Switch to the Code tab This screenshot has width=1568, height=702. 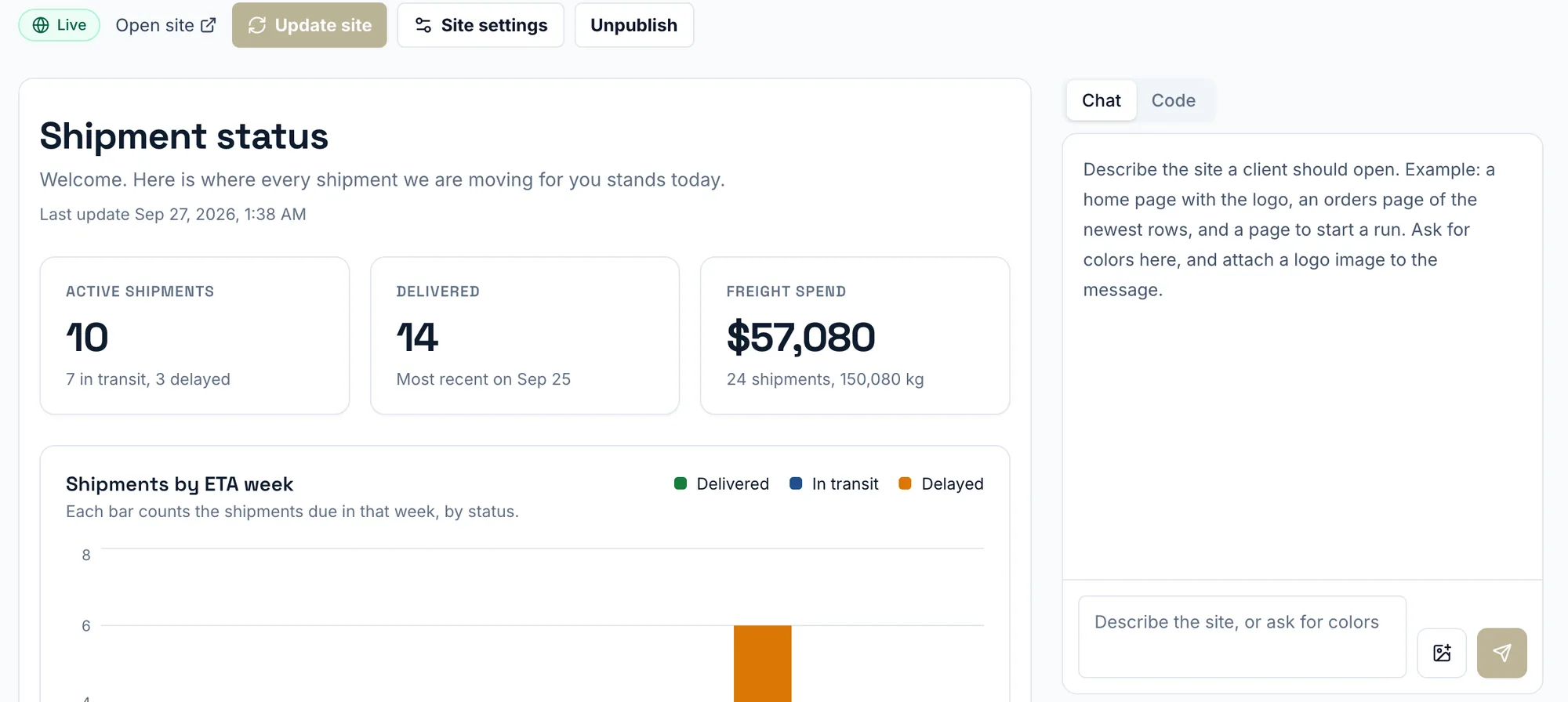pyautogui.click(x=1173, y=100)
